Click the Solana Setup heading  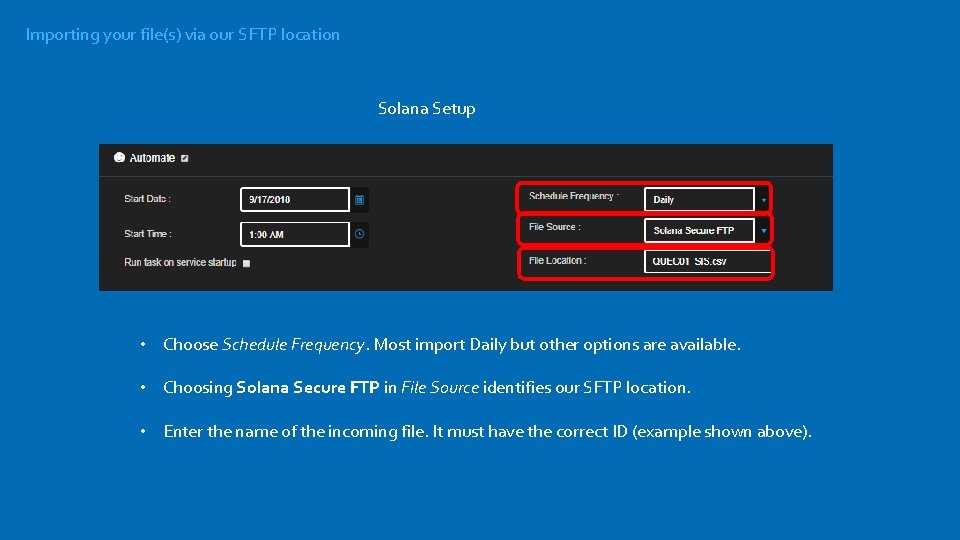coord(427,109)
